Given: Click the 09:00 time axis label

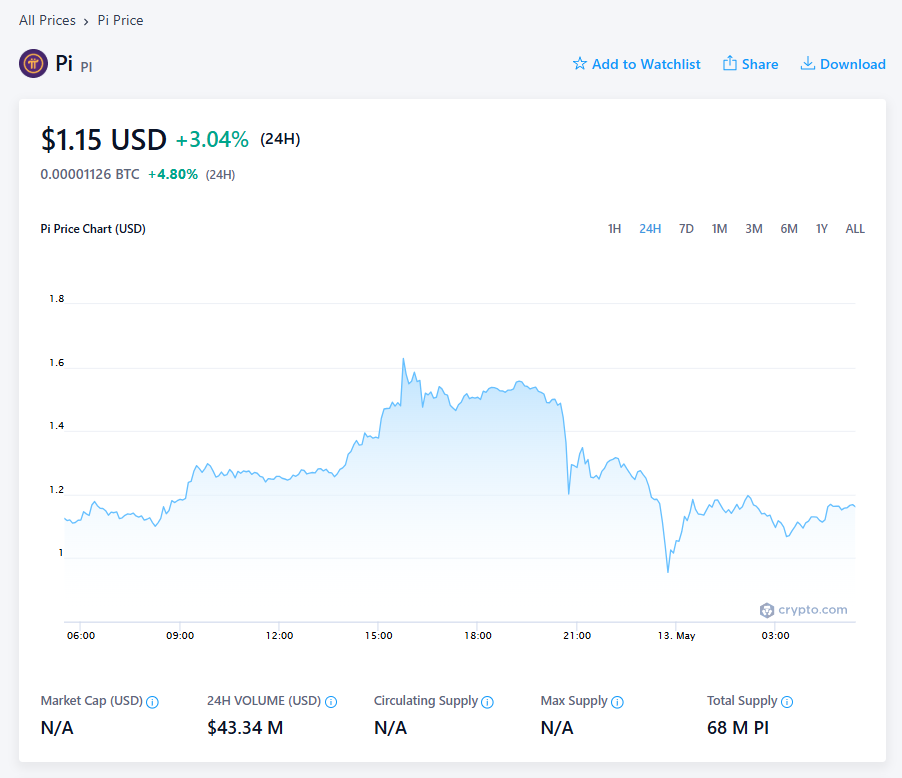Looking at the screenshot, I should (180, 635).
